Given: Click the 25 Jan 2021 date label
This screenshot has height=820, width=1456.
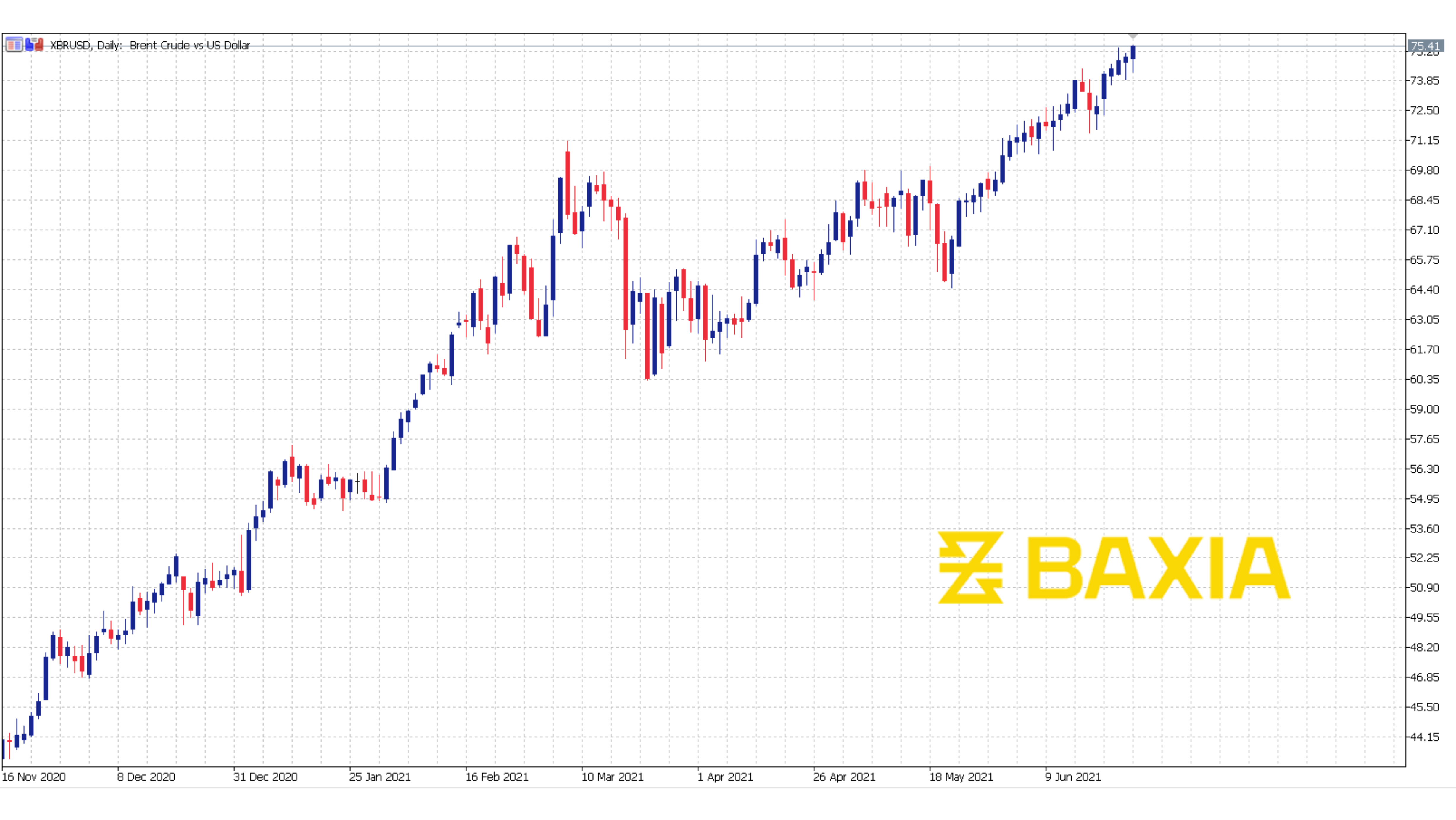Looking at the screenshot, I should [x=380, y=777].
